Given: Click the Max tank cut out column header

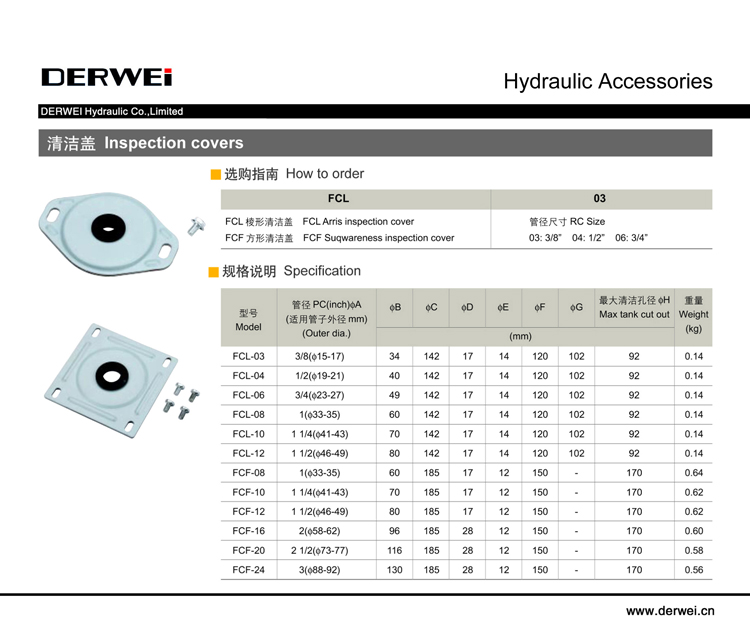Looking at the screenshot, I should point(634,307).
